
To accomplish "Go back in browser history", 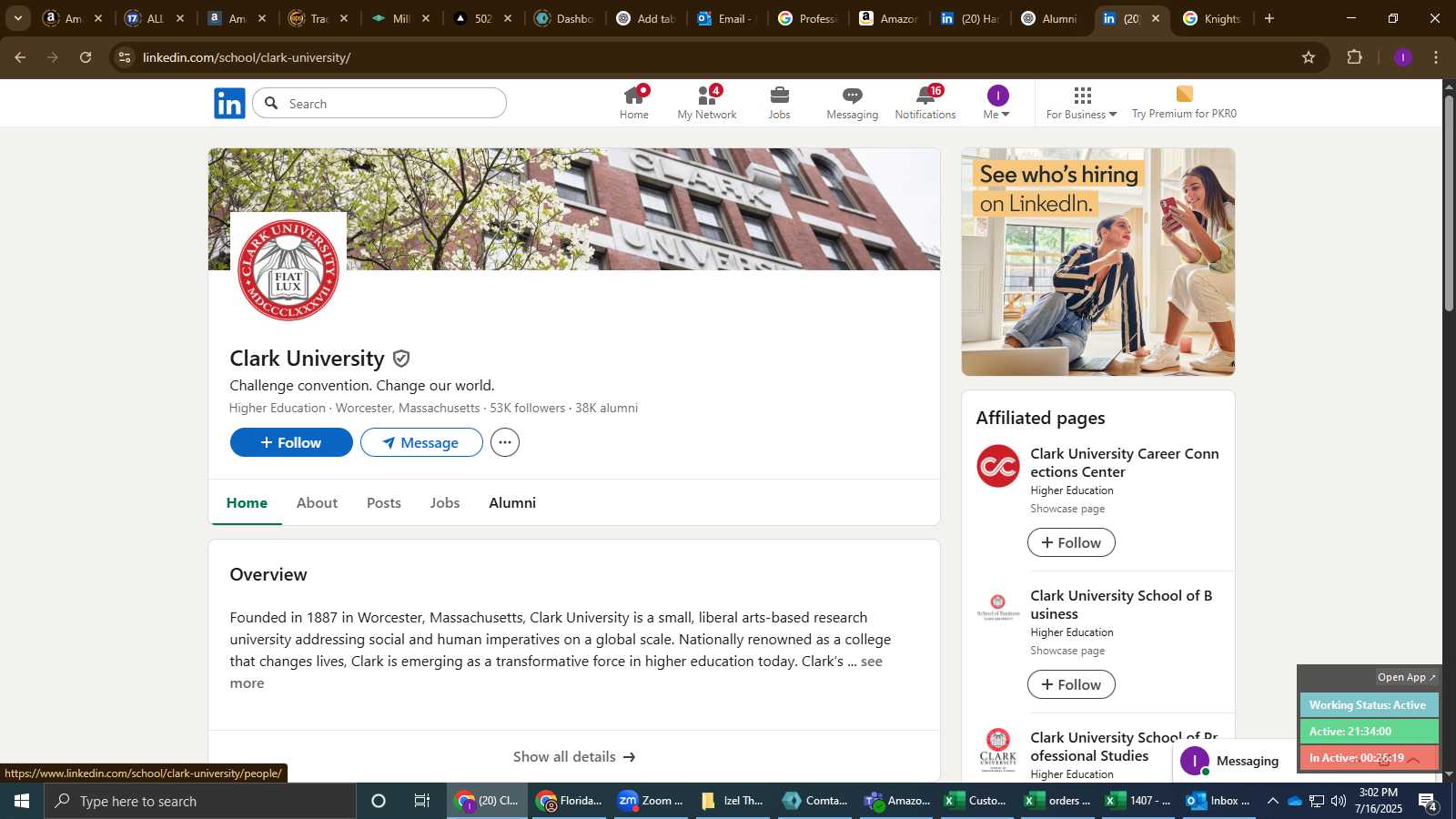I will [20, 57].
